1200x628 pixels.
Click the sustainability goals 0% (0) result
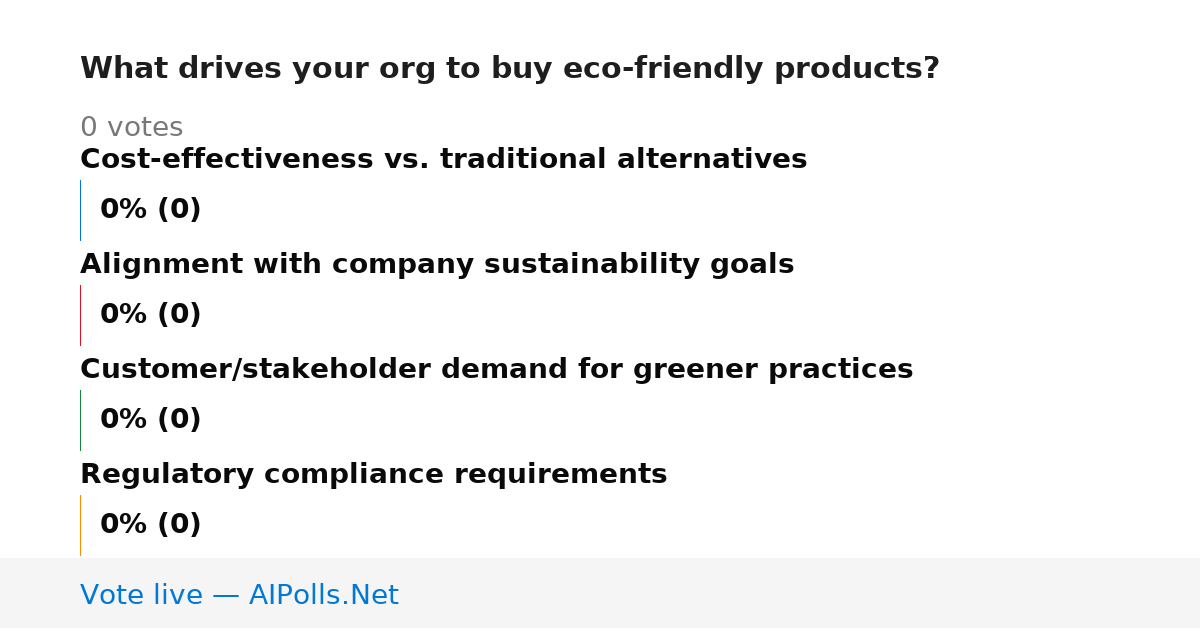click(150, 315)
